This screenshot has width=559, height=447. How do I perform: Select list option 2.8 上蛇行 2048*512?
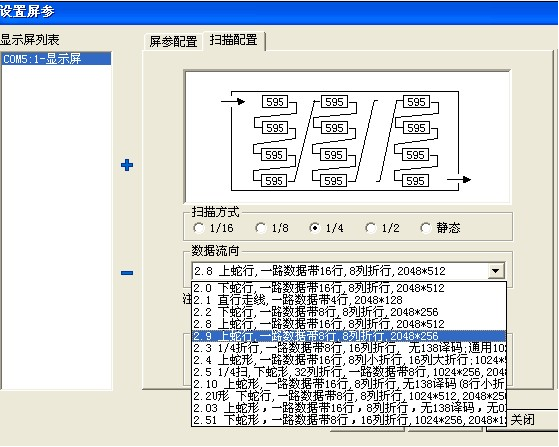(x=349, y=324)
